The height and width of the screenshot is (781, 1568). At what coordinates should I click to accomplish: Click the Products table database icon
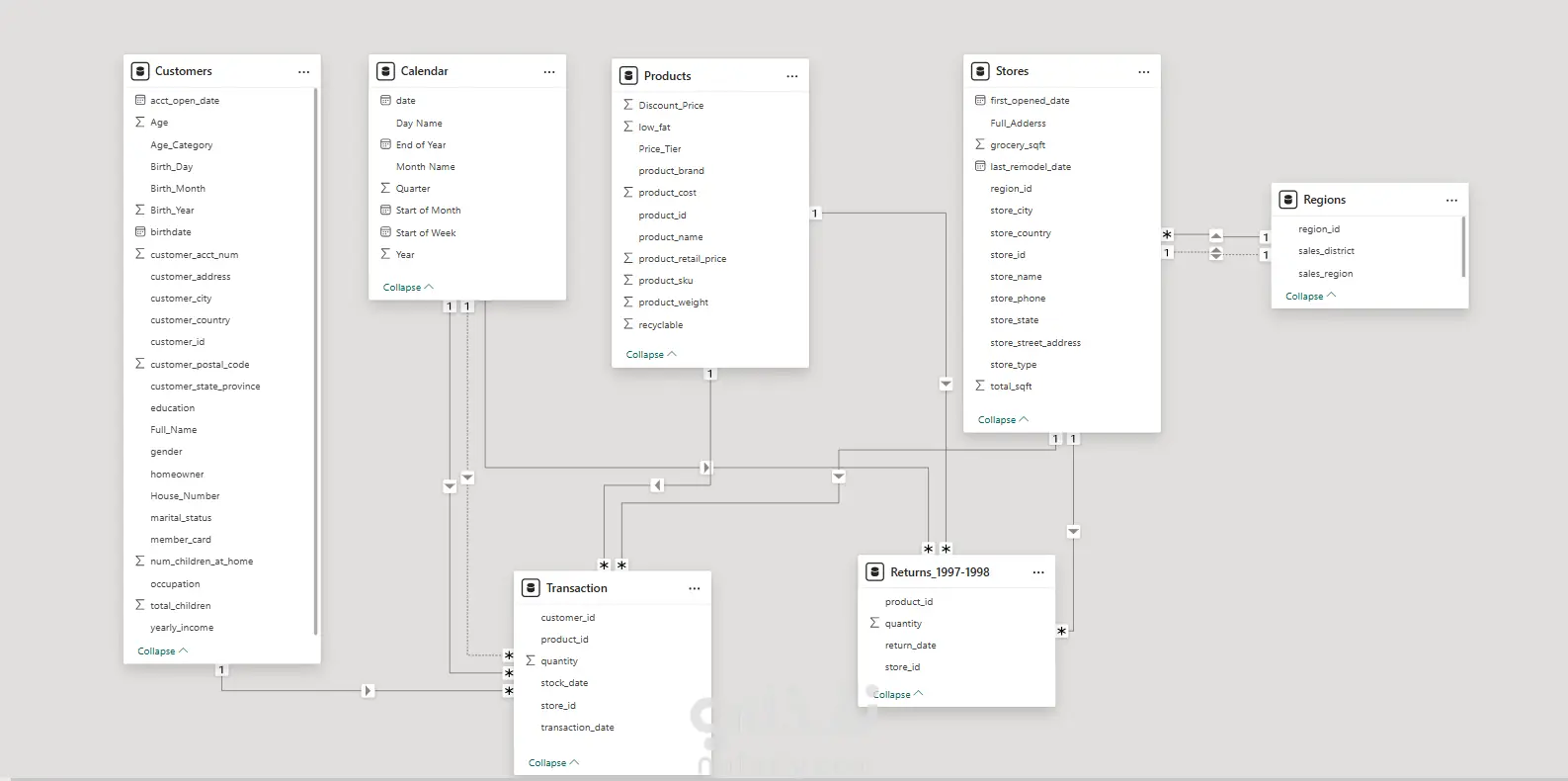[x=628, y=76]
